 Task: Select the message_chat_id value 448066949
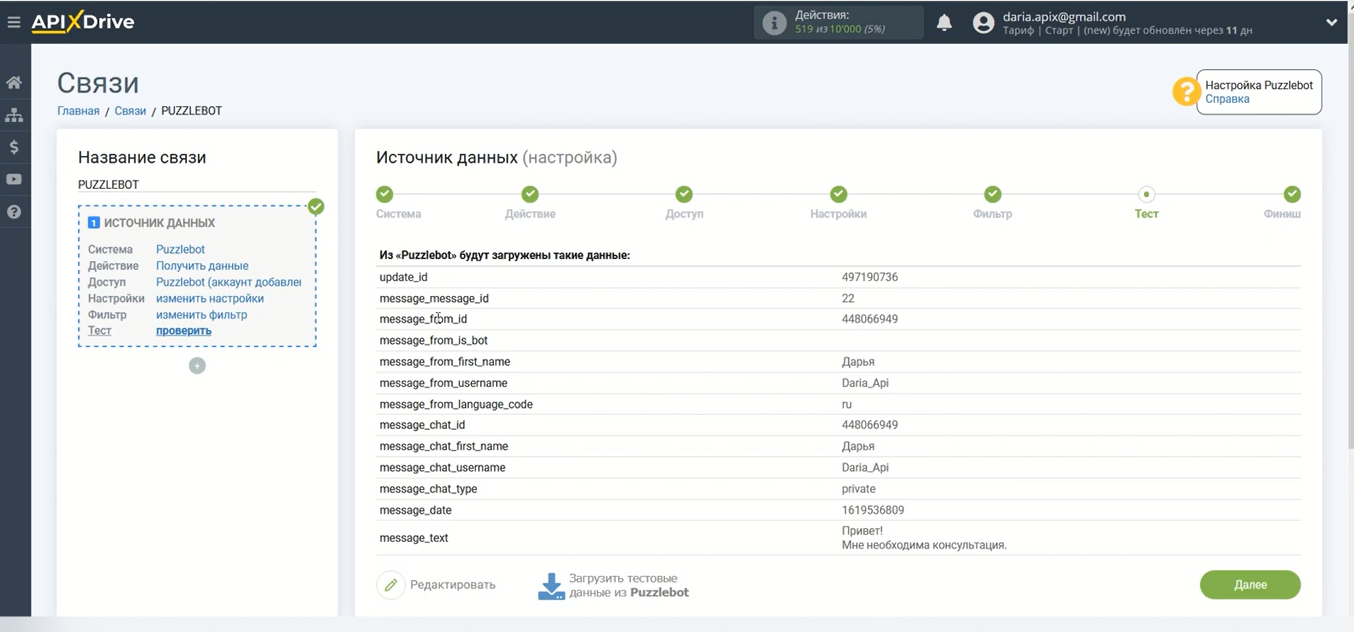coord(870,425)
